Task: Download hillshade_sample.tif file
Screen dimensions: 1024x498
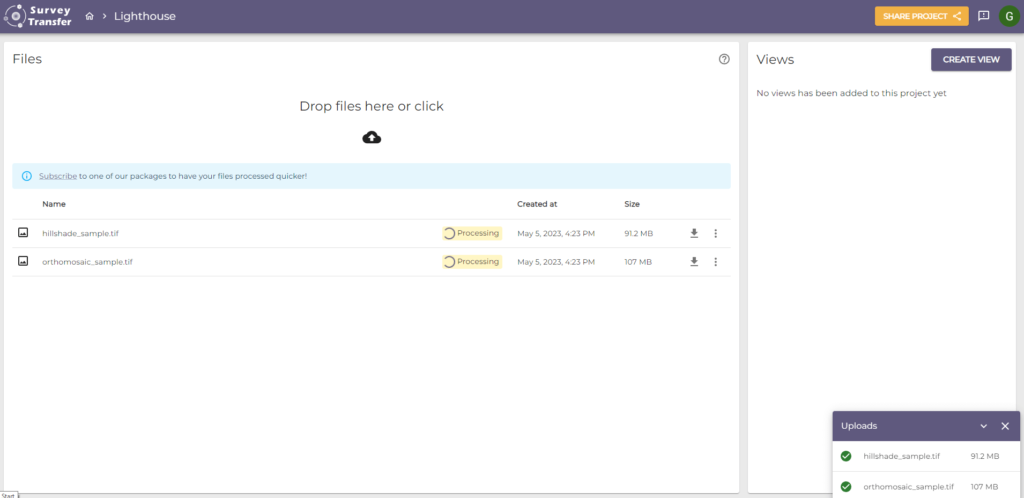Action: (x=694, y=234)
